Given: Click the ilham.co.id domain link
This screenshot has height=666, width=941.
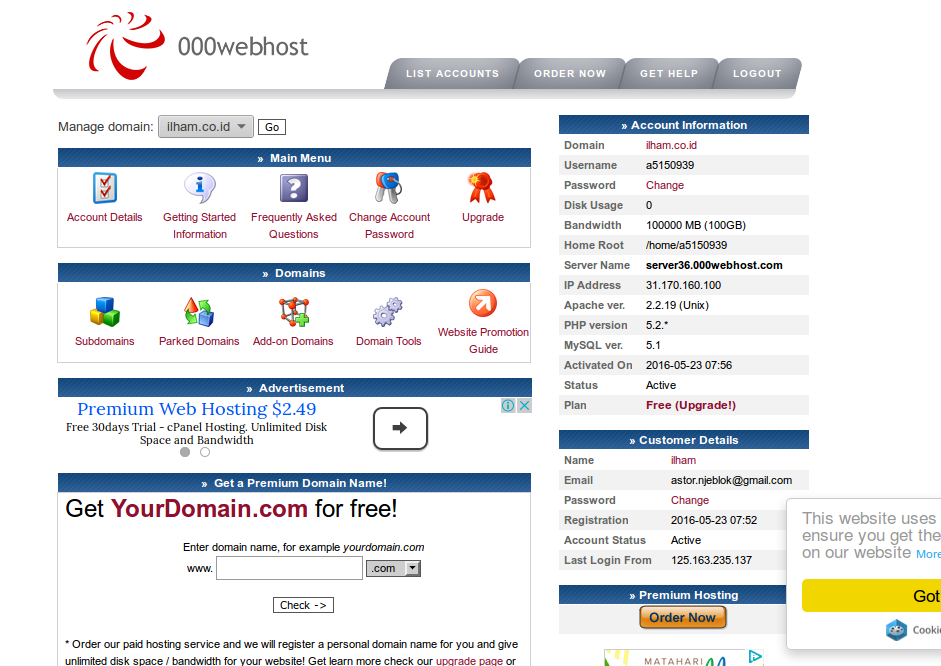Looking at the screenshot, I should [671, 145].
